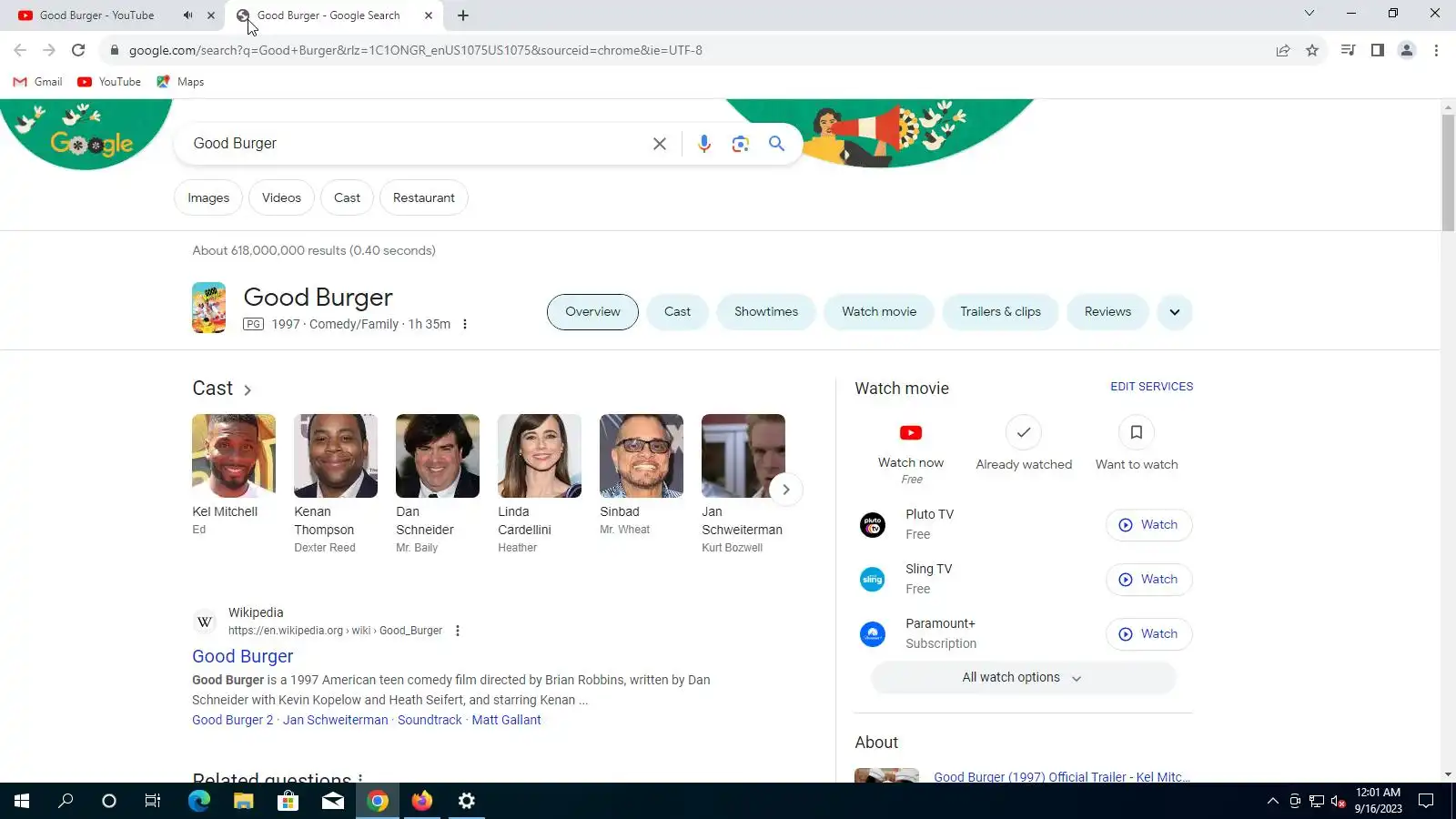Expand All watch options

pos(1023,678)
